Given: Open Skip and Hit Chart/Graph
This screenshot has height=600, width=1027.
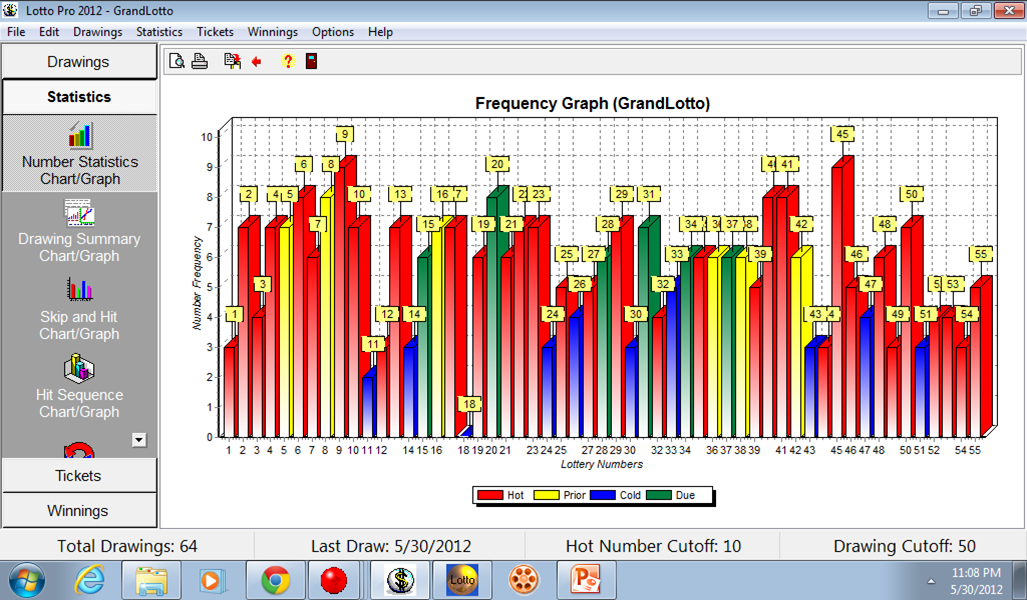Looking at the screenshot, I should (79, 309).
